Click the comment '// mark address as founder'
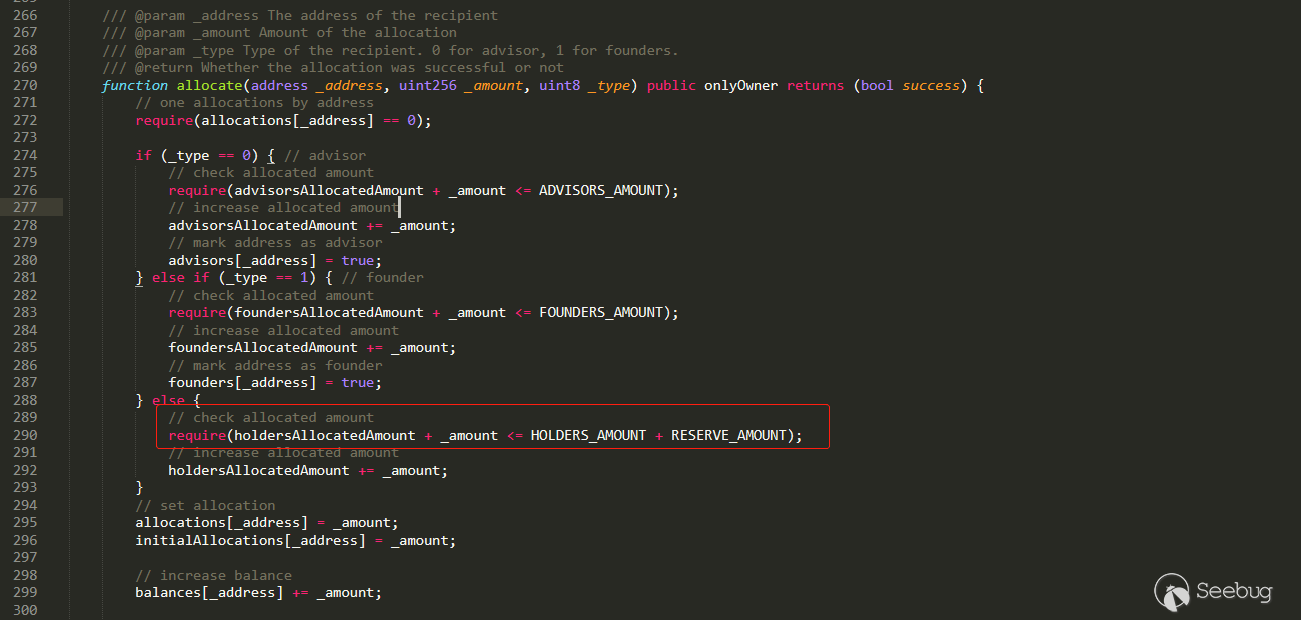The width and height of the screenshot is (1301, 620). pos(275,366)
